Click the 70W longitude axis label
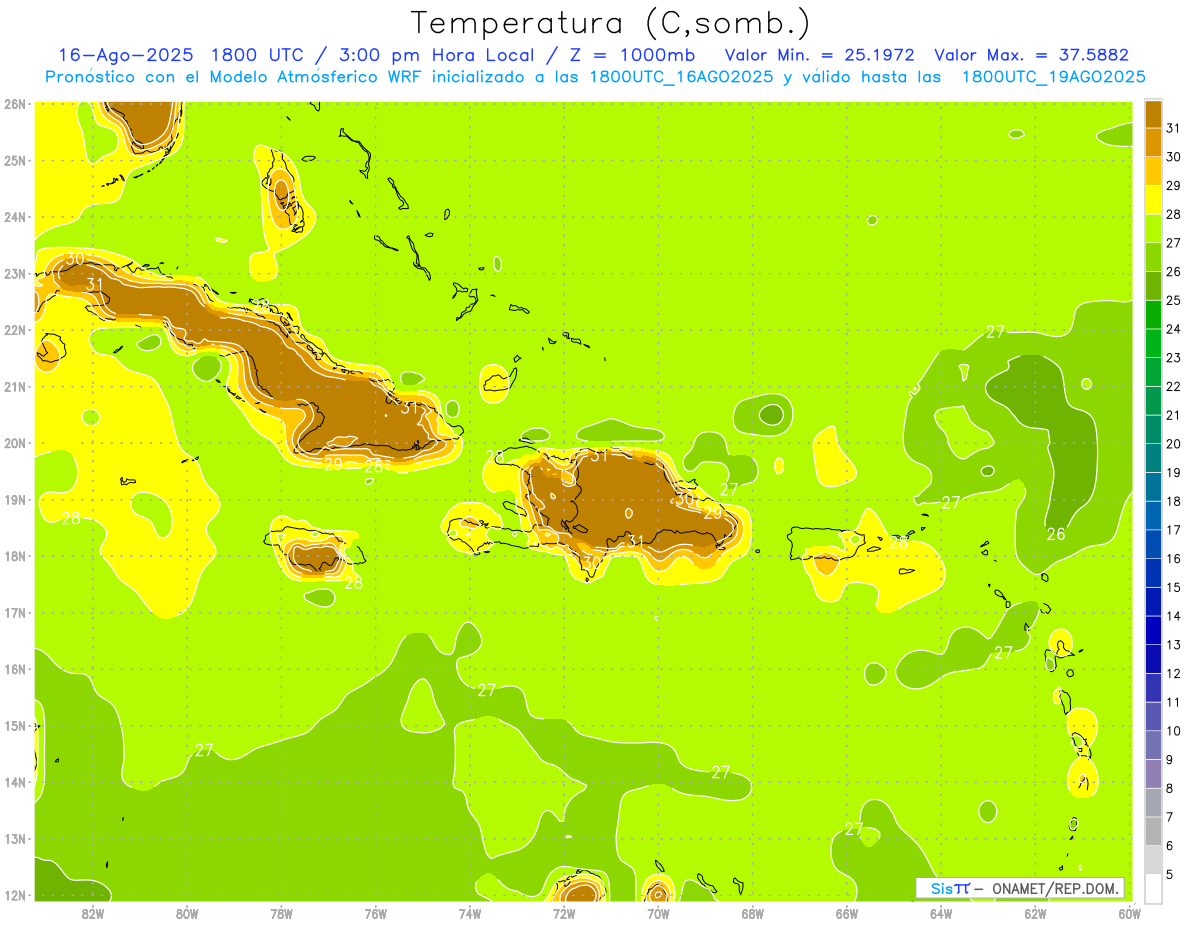The image size is (1200, 927). coord(658,912)
